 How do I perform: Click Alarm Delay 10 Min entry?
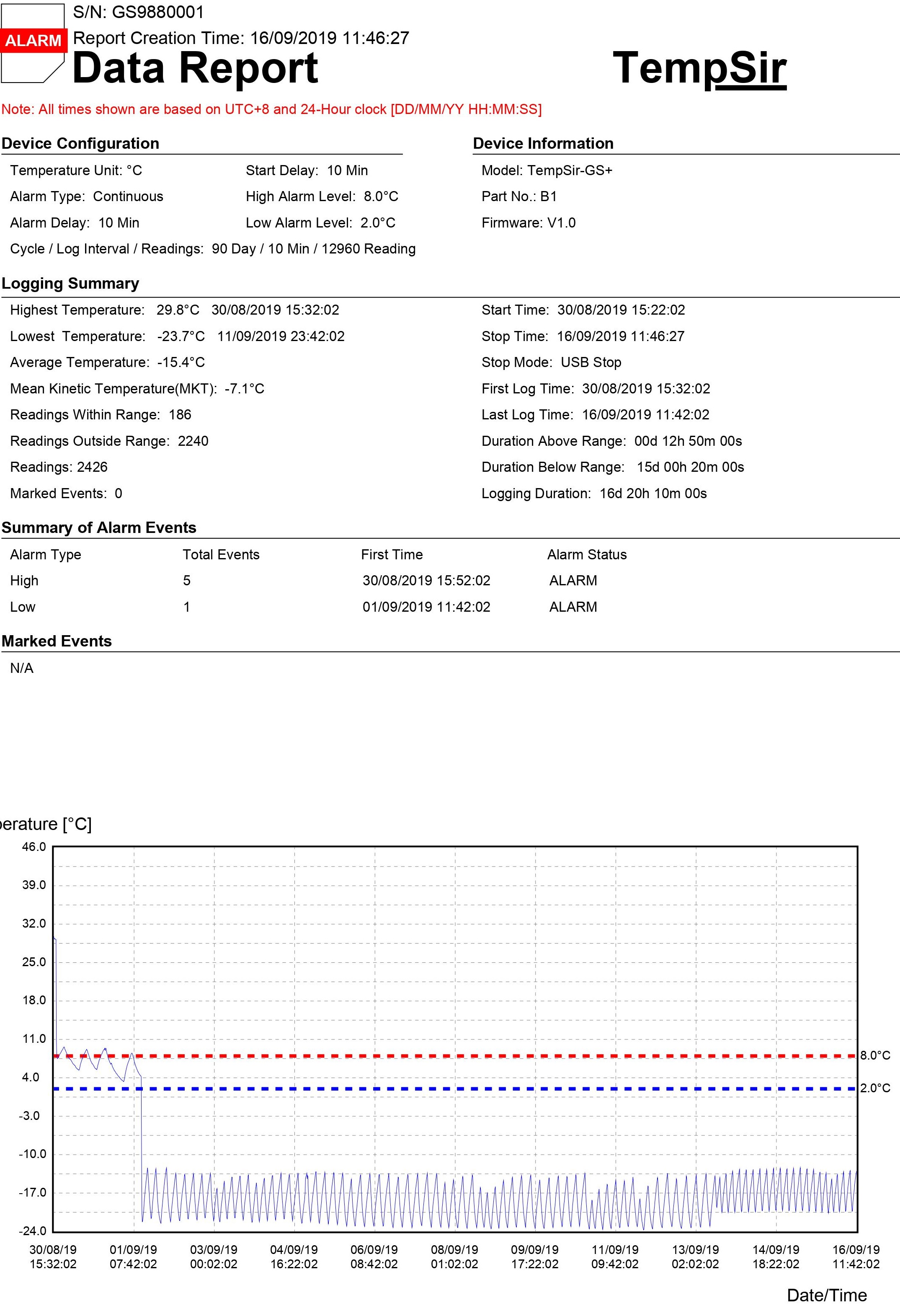click(75, 222)
